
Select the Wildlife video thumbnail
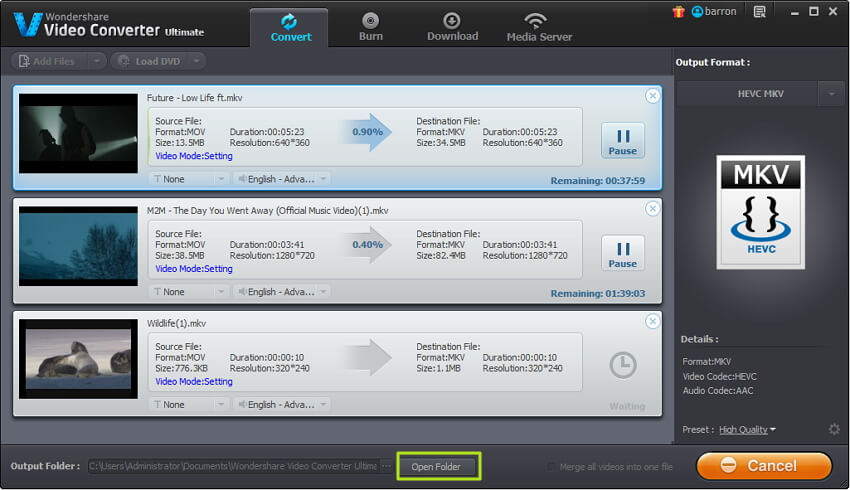[x=78, y=359]
